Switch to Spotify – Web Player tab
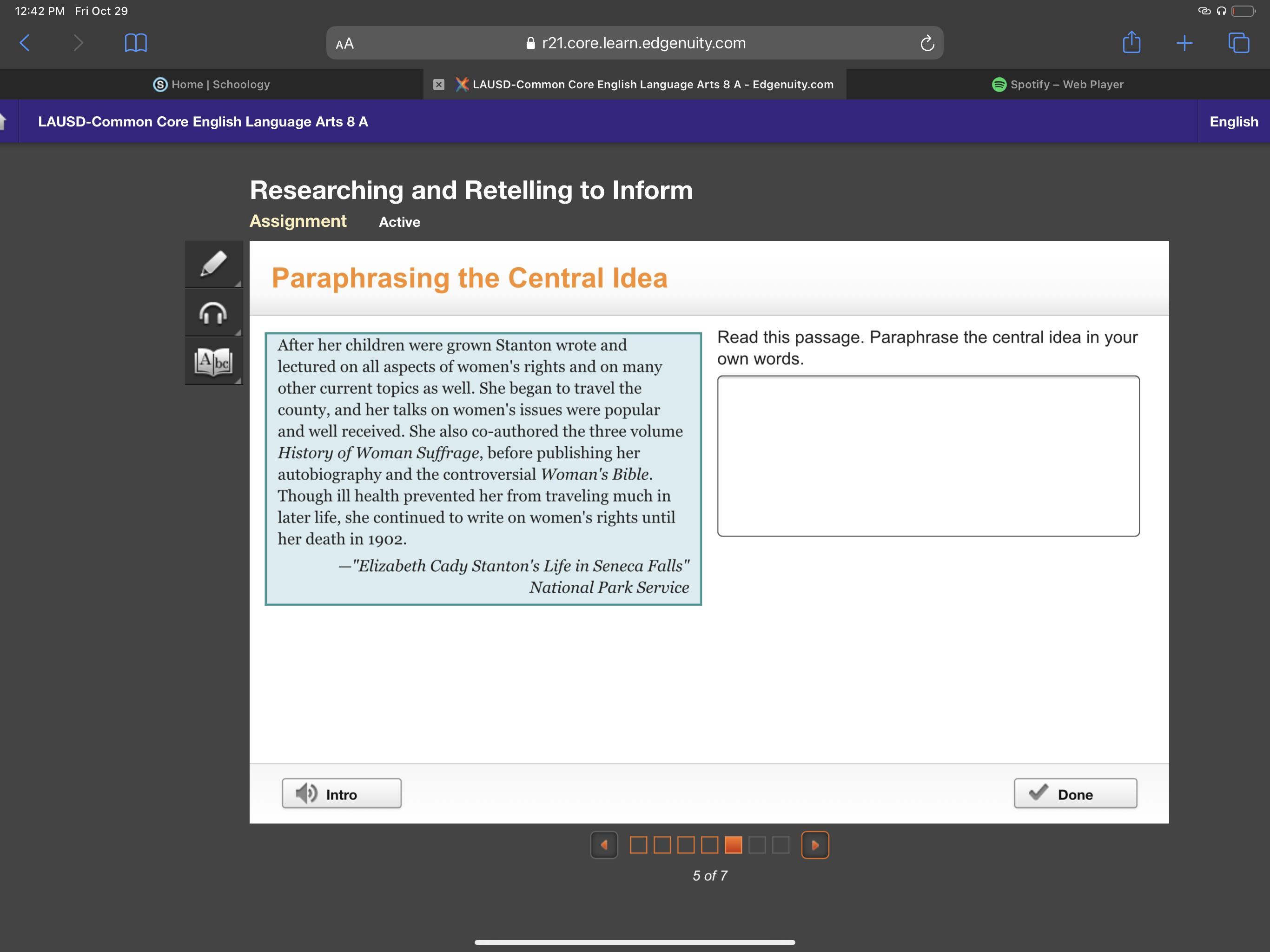 click(x=1058, y=85)
